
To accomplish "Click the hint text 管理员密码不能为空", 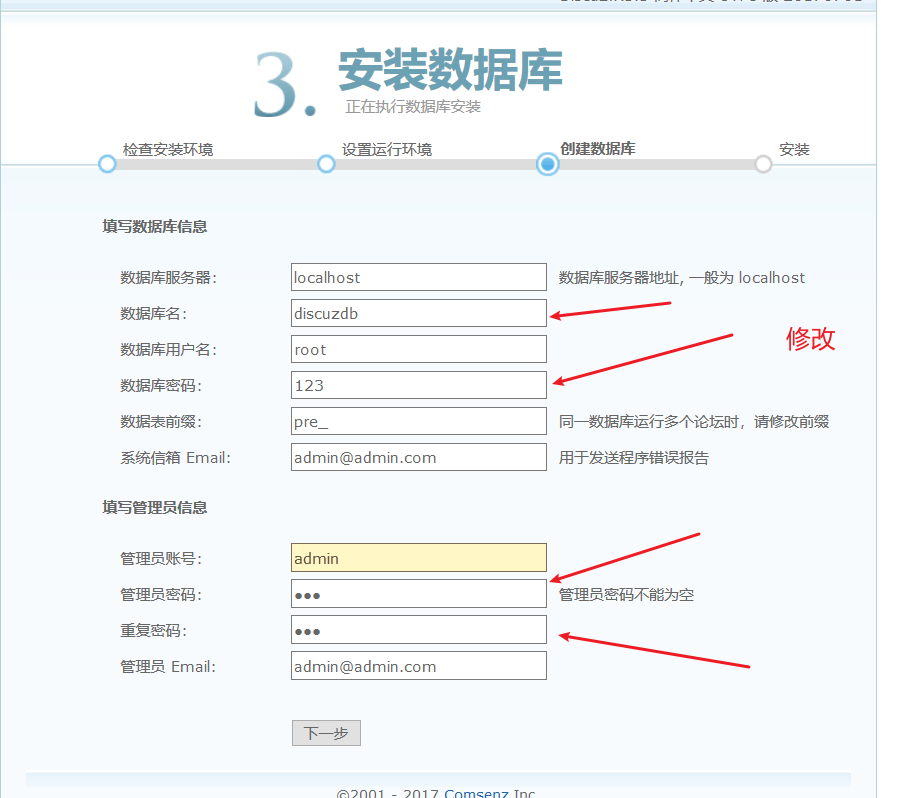I will pos(626,594).
